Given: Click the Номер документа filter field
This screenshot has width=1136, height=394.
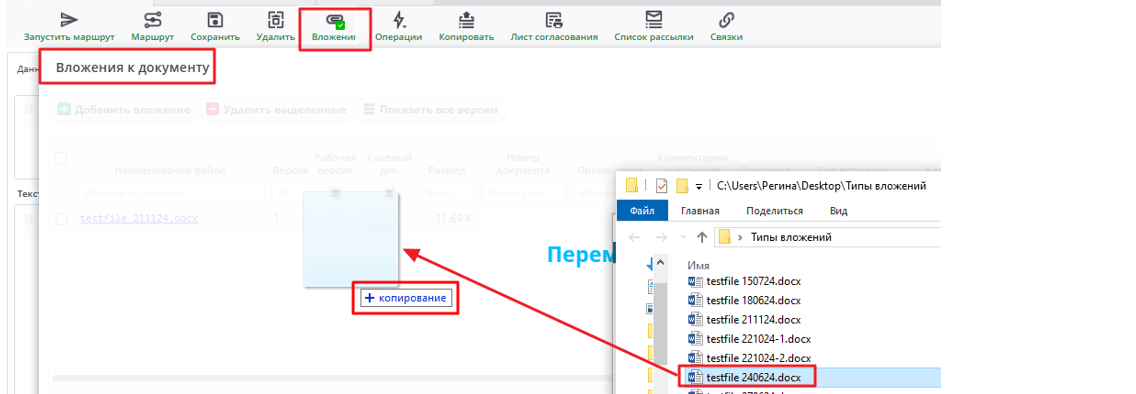Looking at the screenshot, I should 523,193.
